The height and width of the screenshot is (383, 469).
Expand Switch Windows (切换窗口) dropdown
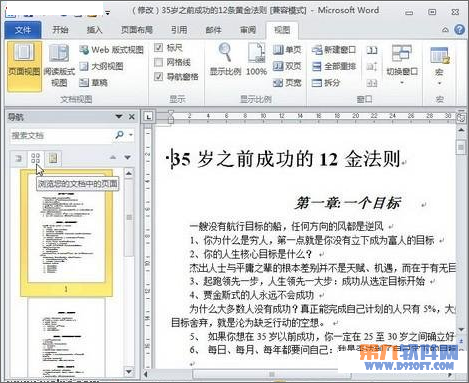pos(402,82)
